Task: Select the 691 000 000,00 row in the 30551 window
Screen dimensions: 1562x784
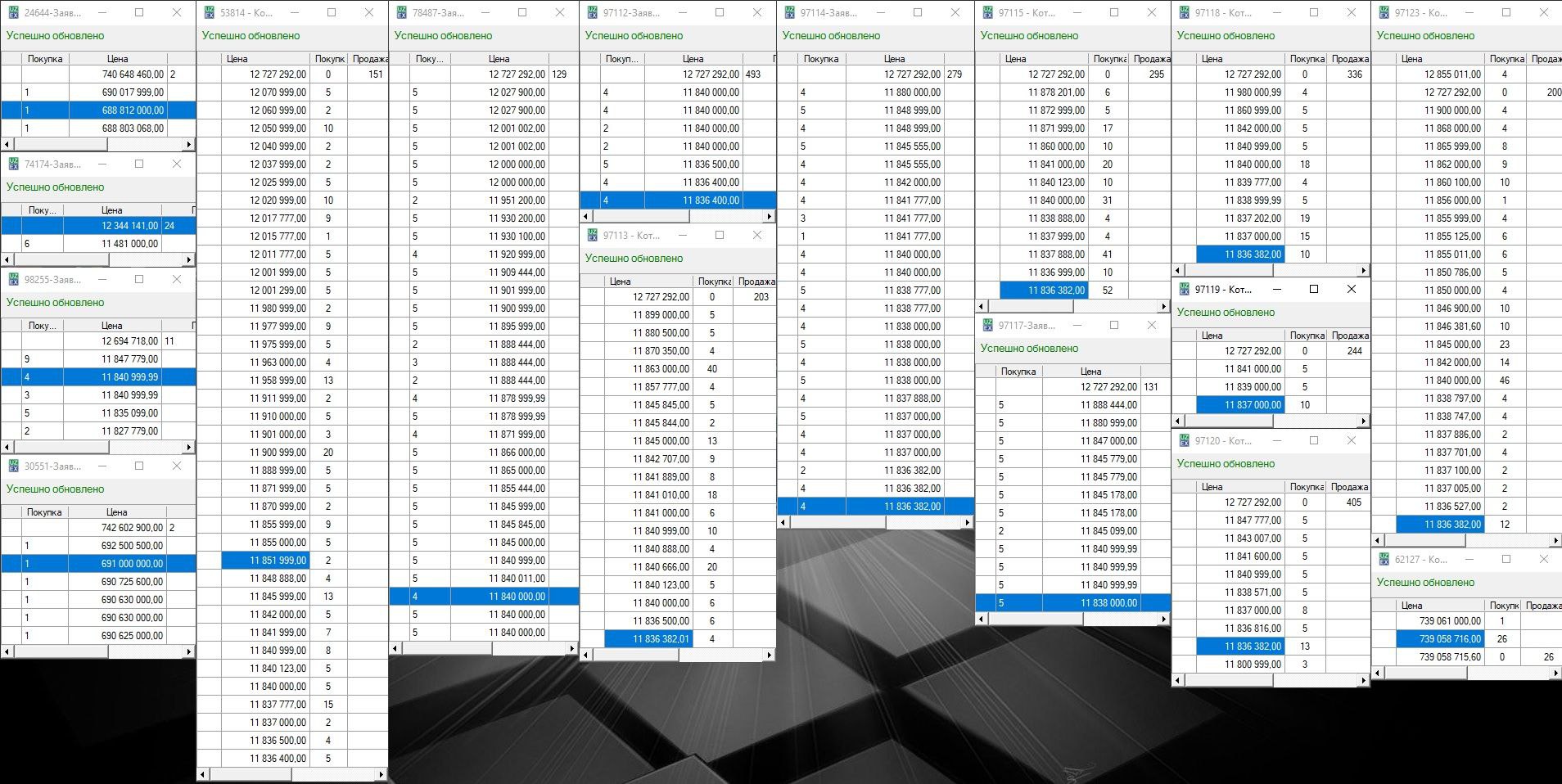Action: tap(131, 564)
